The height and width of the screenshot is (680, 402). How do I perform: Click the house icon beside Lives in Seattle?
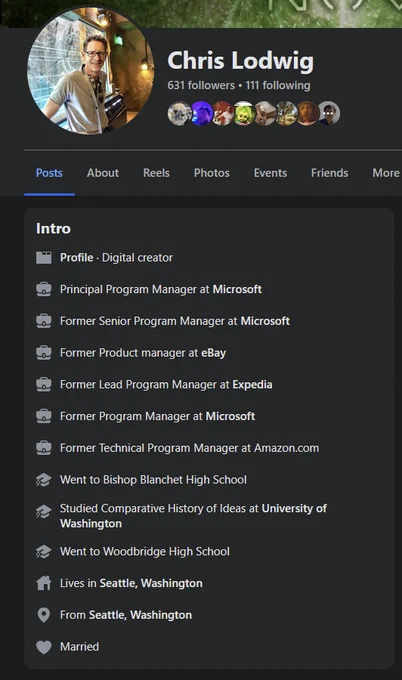pyautogui.click(x=44, y=583)
